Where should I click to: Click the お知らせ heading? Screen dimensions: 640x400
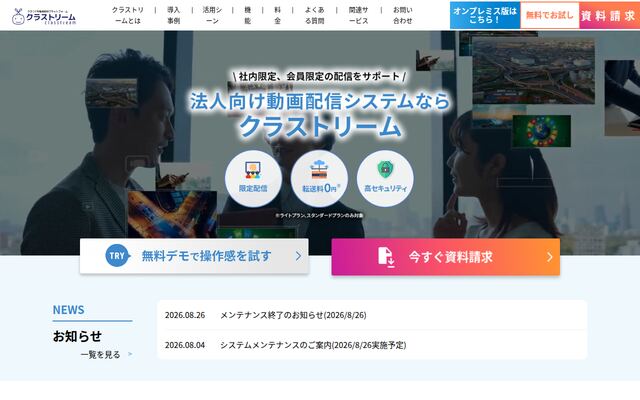(77, 336)
